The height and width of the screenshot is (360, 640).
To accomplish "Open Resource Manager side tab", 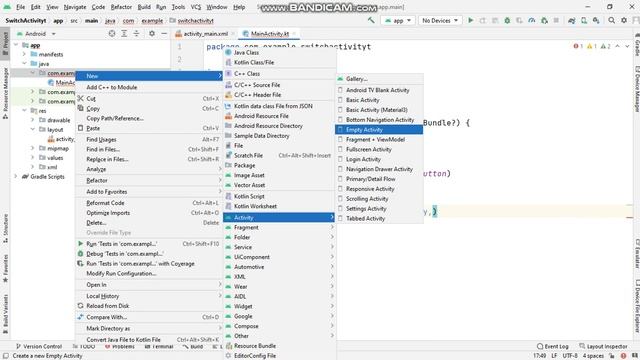I will pyautogui.click(x=5, y=93).
